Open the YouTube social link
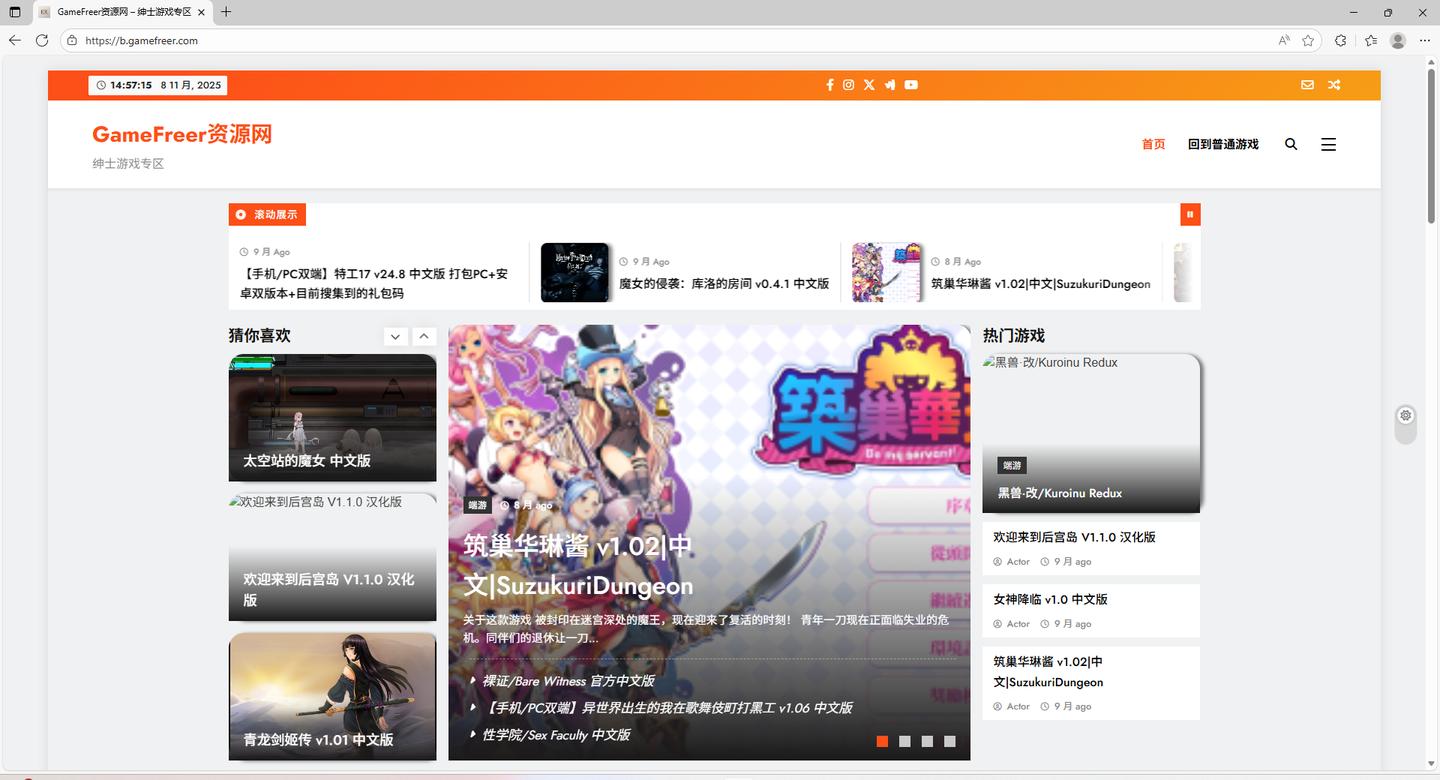The image size is (1440, 780). click(x=911, y=85)
